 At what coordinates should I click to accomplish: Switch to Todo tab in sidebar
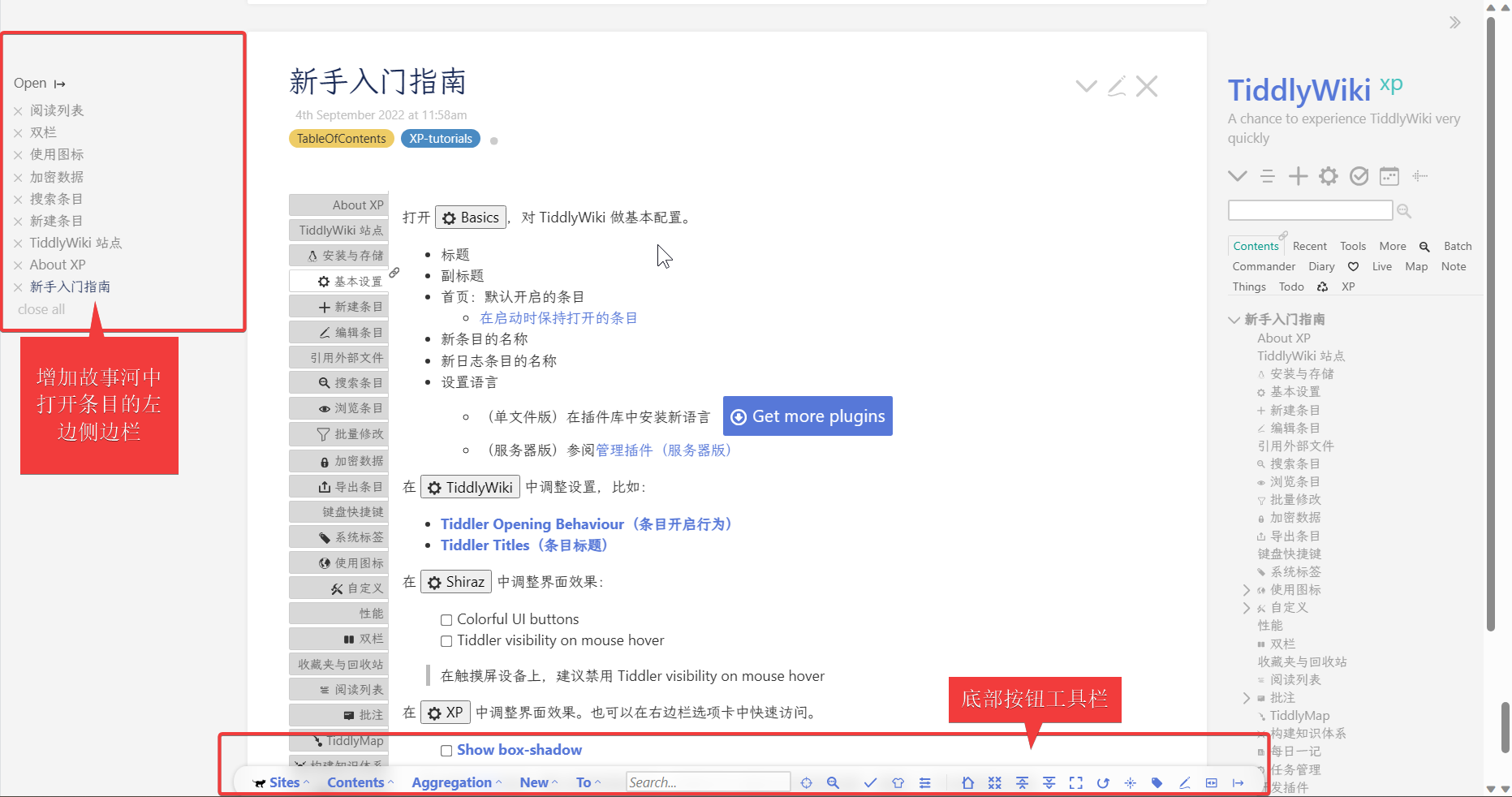[1291, 286]
